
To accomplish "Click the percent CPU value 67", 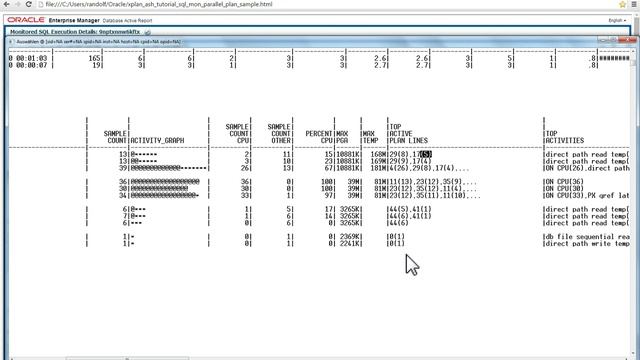I will click(x=329, y=168).
